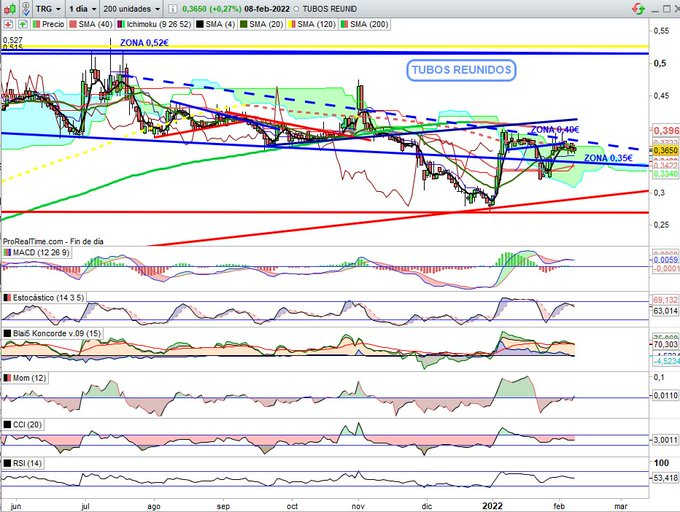680x512 pixels.
Task: Click the 2022 label on time axis
Action: (493, 506)
